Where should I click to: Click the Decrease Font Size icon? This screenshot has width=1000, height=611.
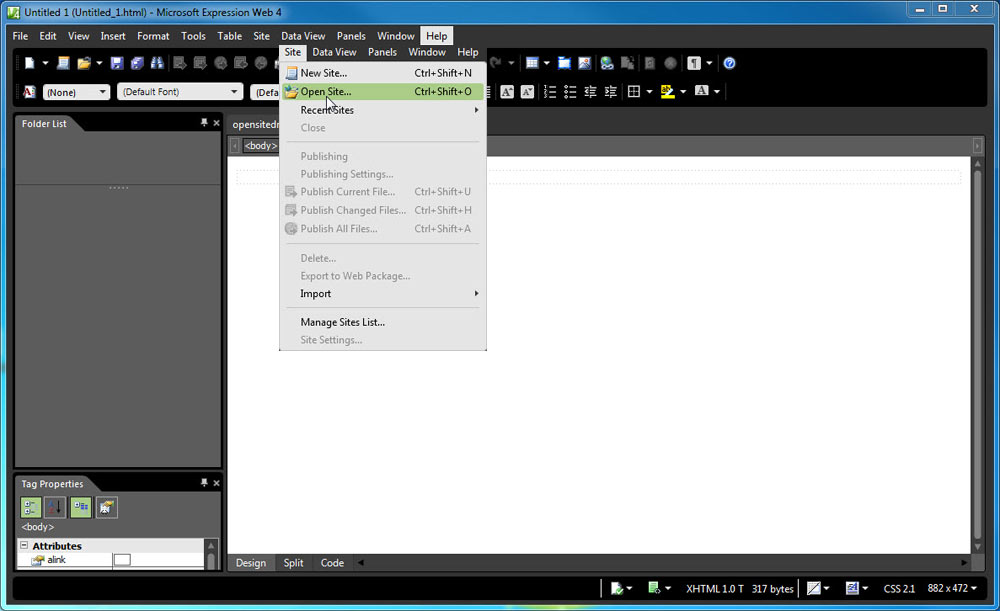(x=527, y=92)
